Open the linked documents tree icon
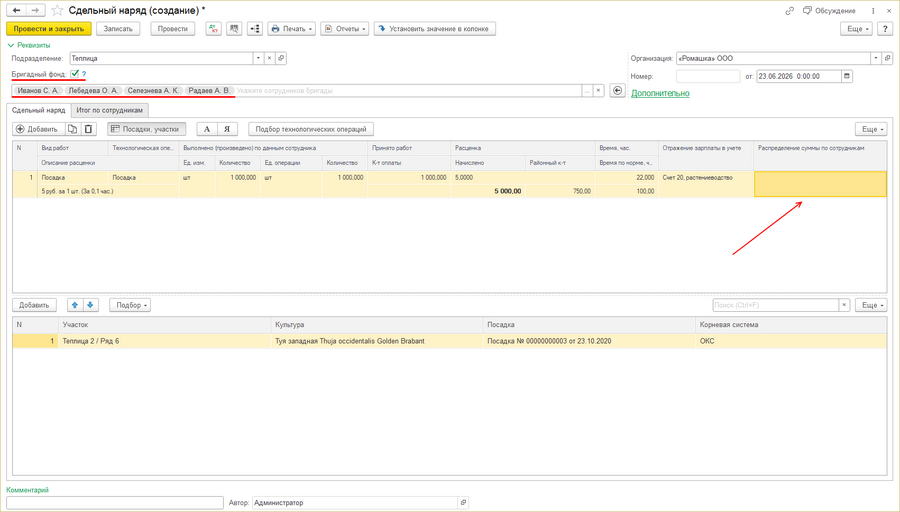Viewport: 900px width, 512px height. 255,29
